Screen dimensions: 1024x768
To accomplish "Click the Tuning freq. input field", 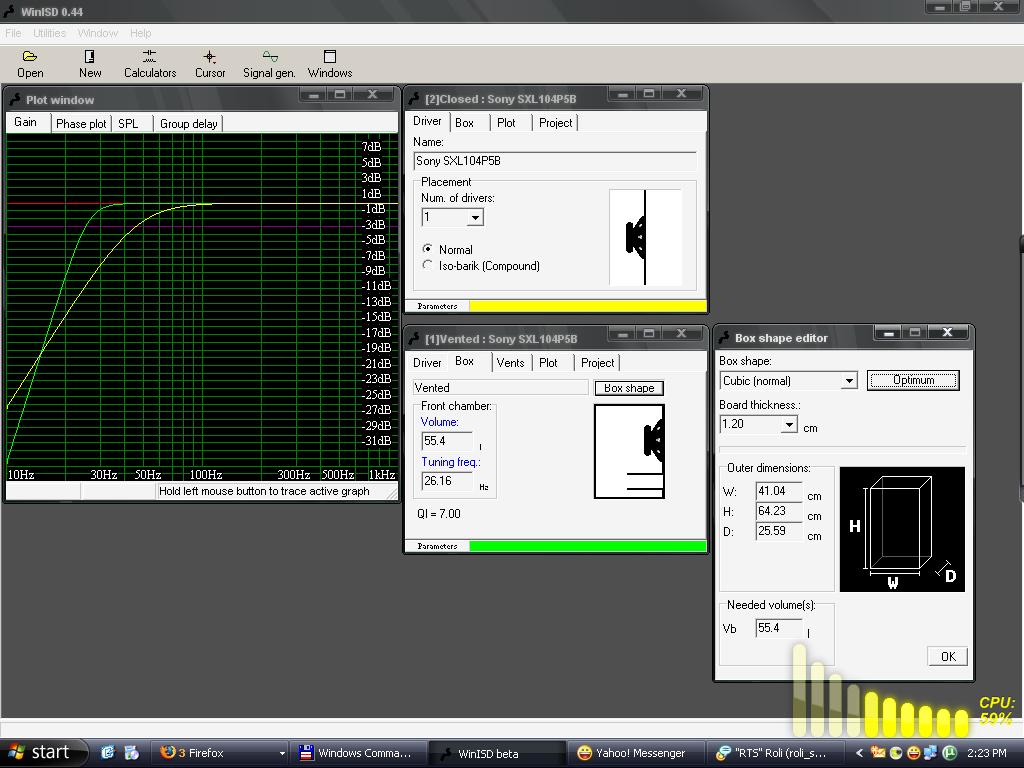I will click(x=447, y=481).
